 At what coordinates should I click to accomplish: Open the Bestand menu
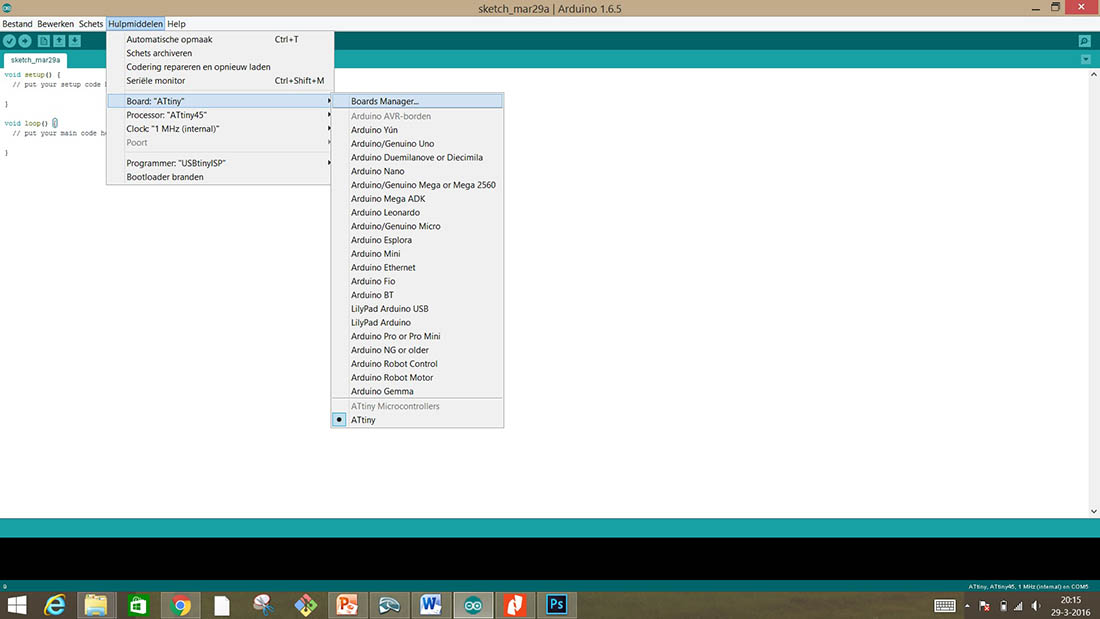point(17,24)
